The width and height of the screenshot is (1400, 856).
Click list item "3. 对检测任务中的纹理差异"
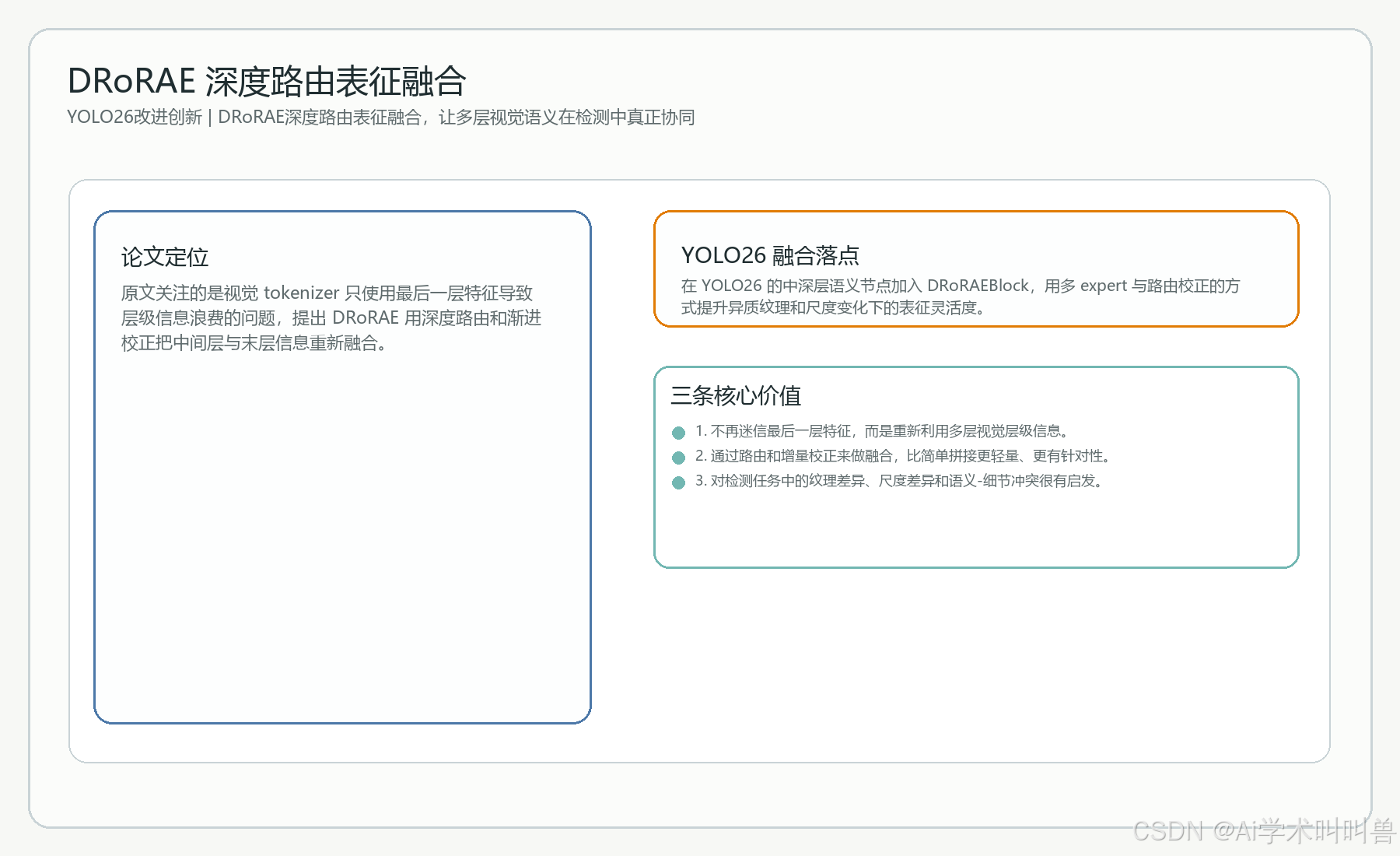point(900,481)
